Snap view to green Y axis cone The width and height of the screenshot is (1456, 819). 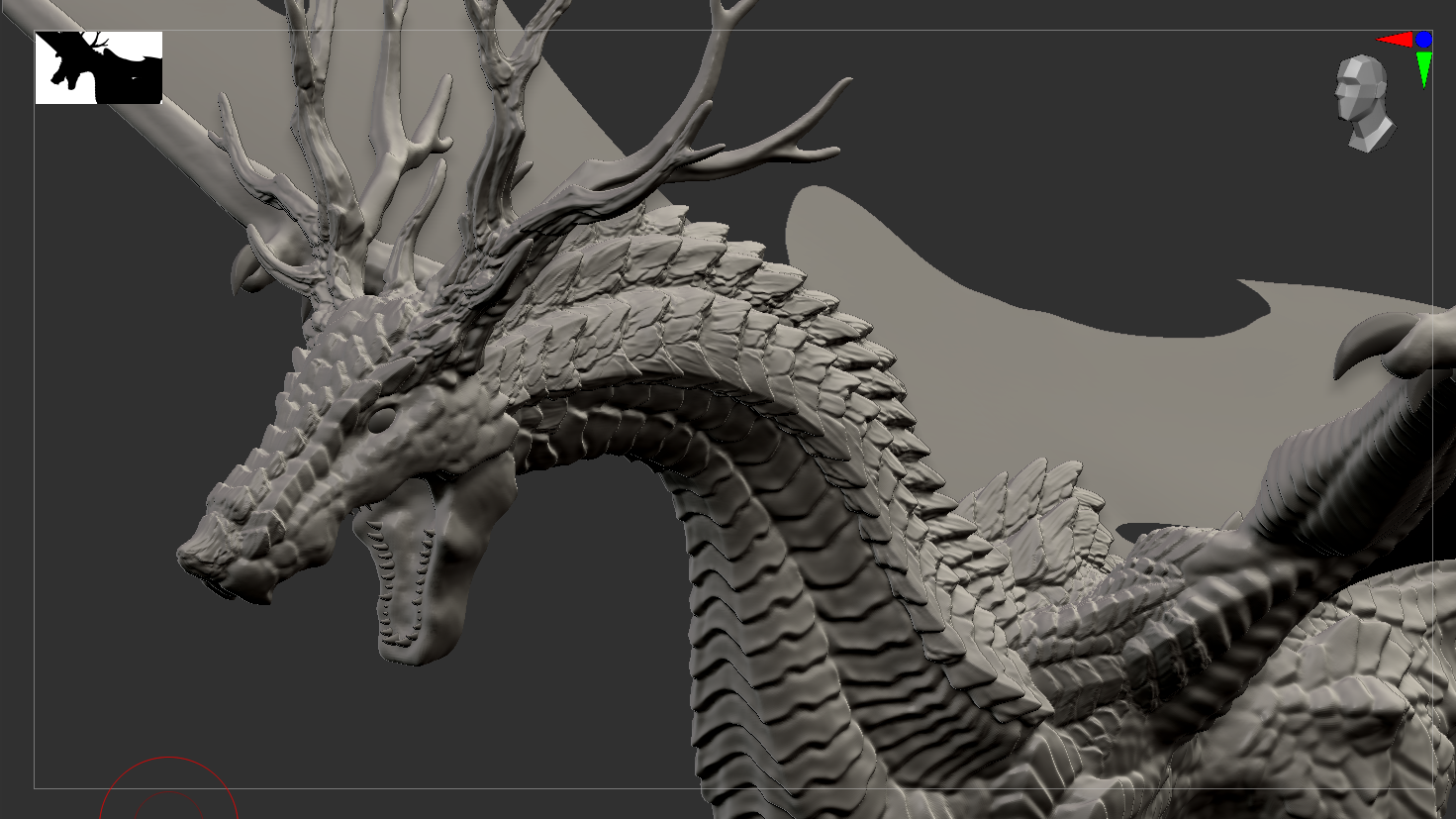click(1424, 69)
